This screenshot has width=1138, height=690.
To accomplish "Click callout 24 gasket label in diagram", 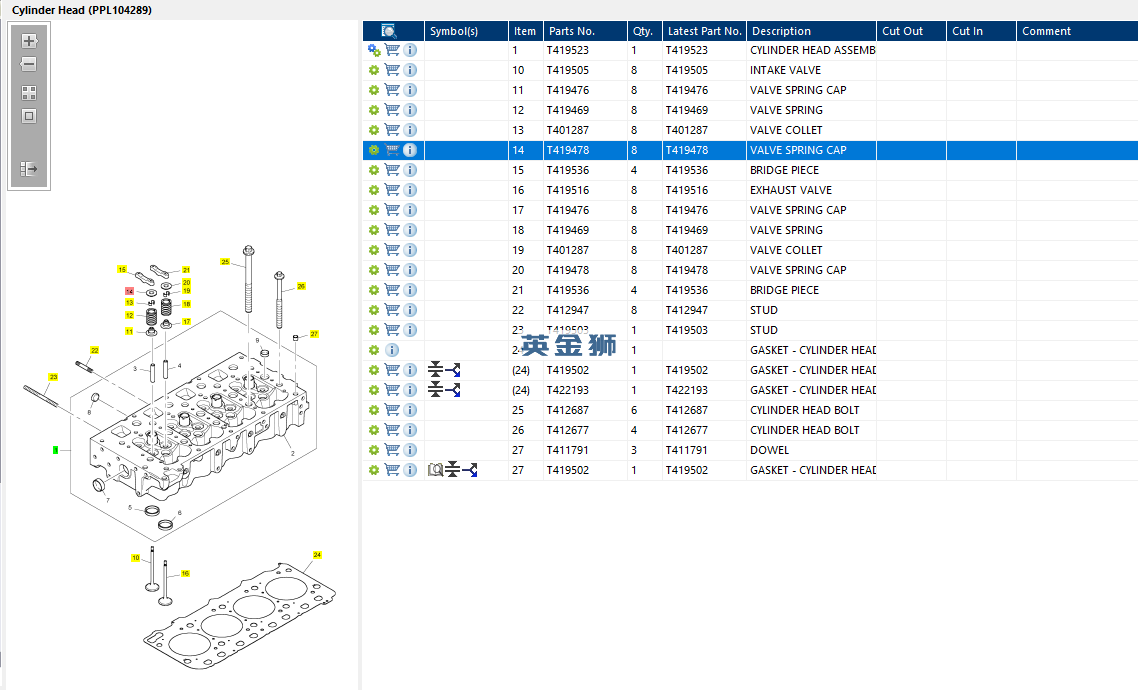I will pos(317,554).
